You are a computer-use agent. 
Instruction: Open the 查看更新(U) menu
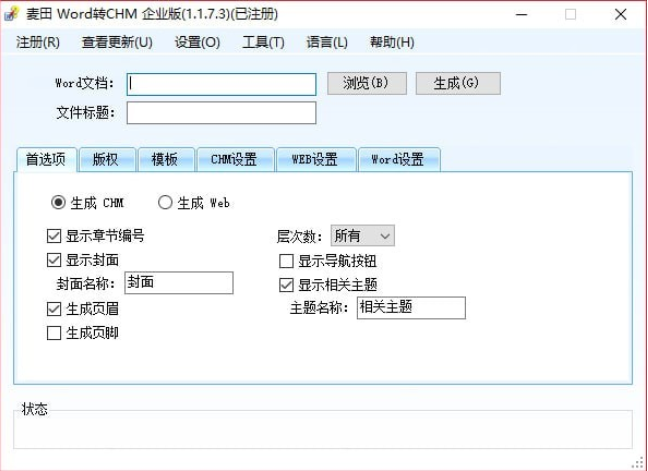(117, 42)
